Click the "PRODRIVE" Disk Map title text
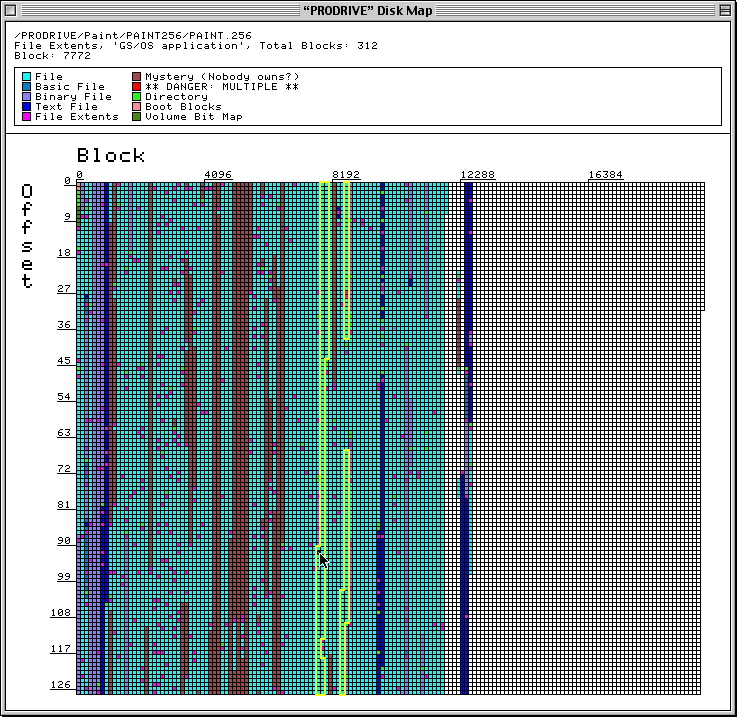737x717 pixels. pos(368,11)
